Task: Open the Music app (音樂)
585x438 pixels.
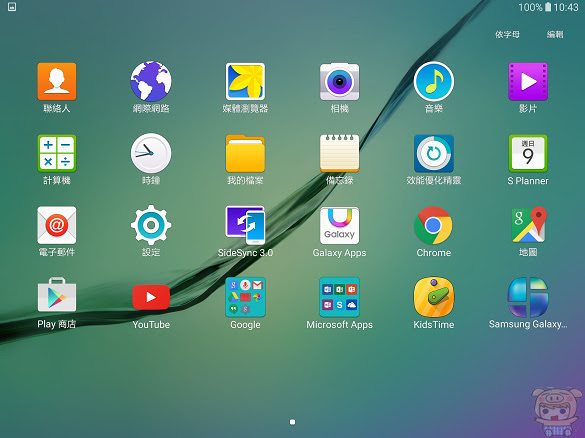Action: coord(434,81)
